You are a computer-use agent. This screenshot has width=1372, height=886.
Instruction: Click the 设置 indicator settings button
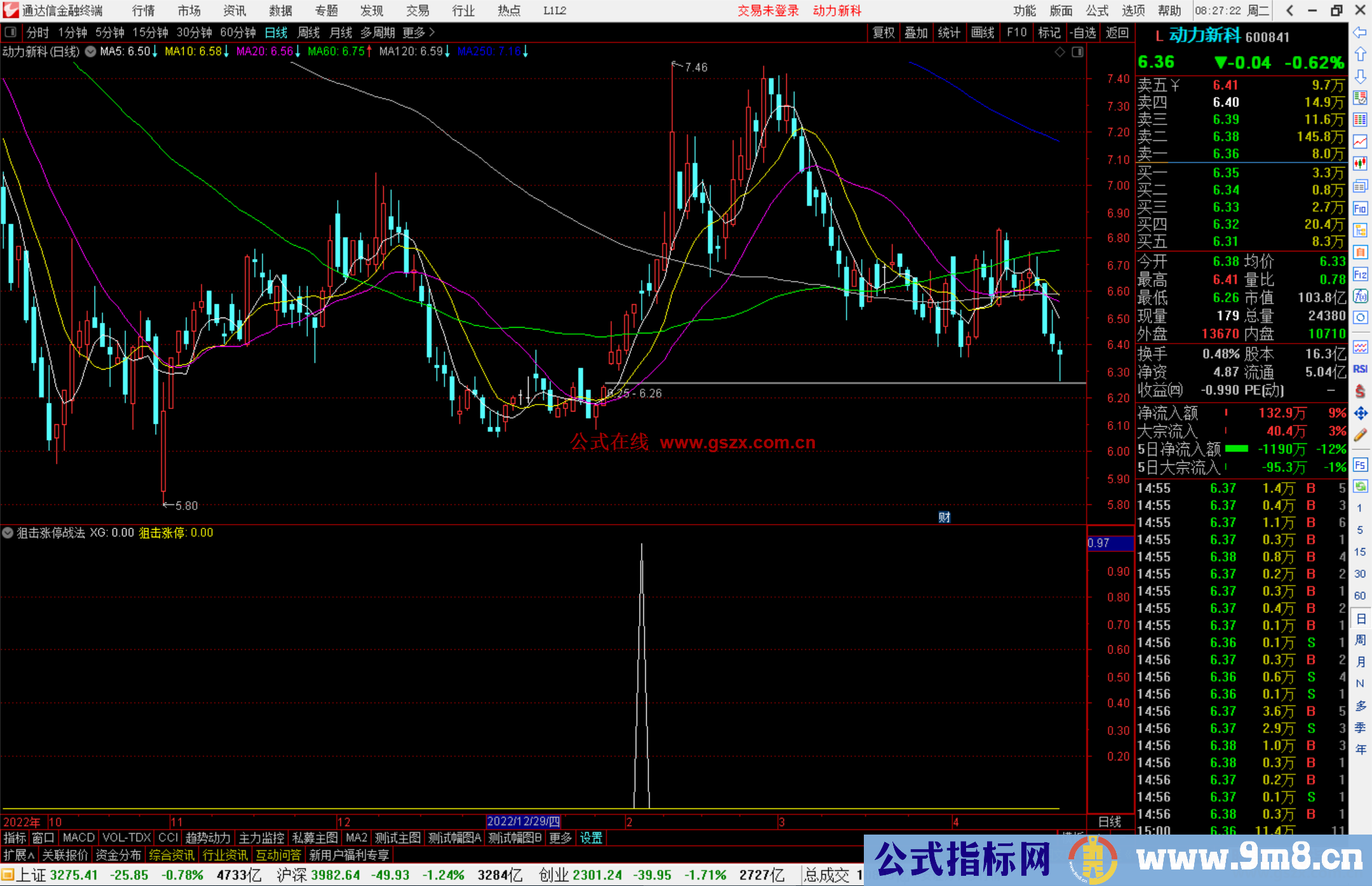pos(591,838)
